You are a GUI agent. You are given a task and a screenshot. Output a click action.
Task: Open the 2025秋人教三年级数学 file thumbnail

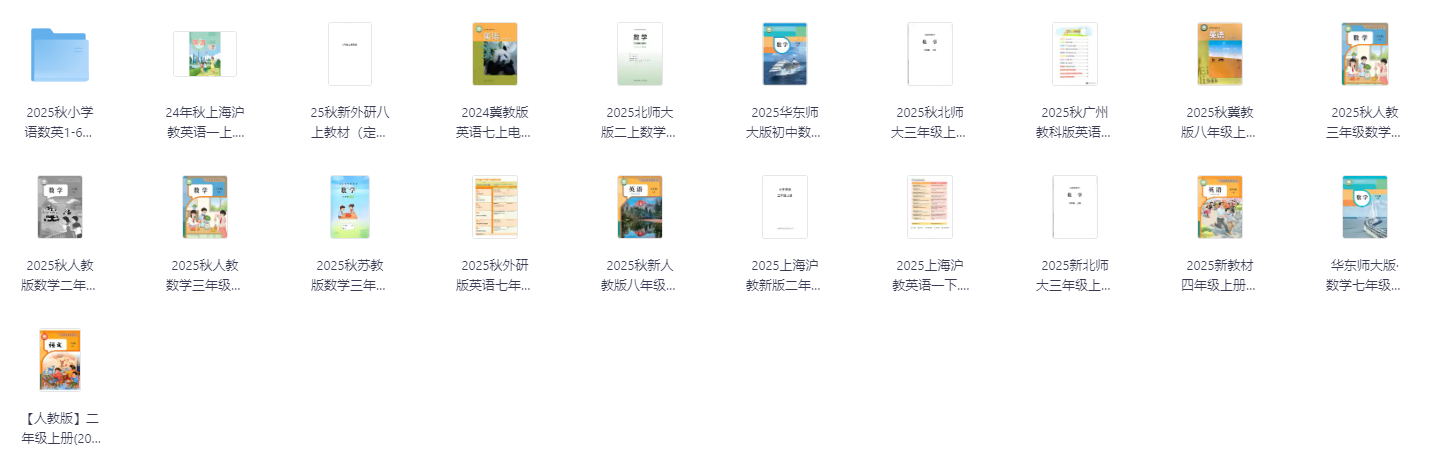1365,54
